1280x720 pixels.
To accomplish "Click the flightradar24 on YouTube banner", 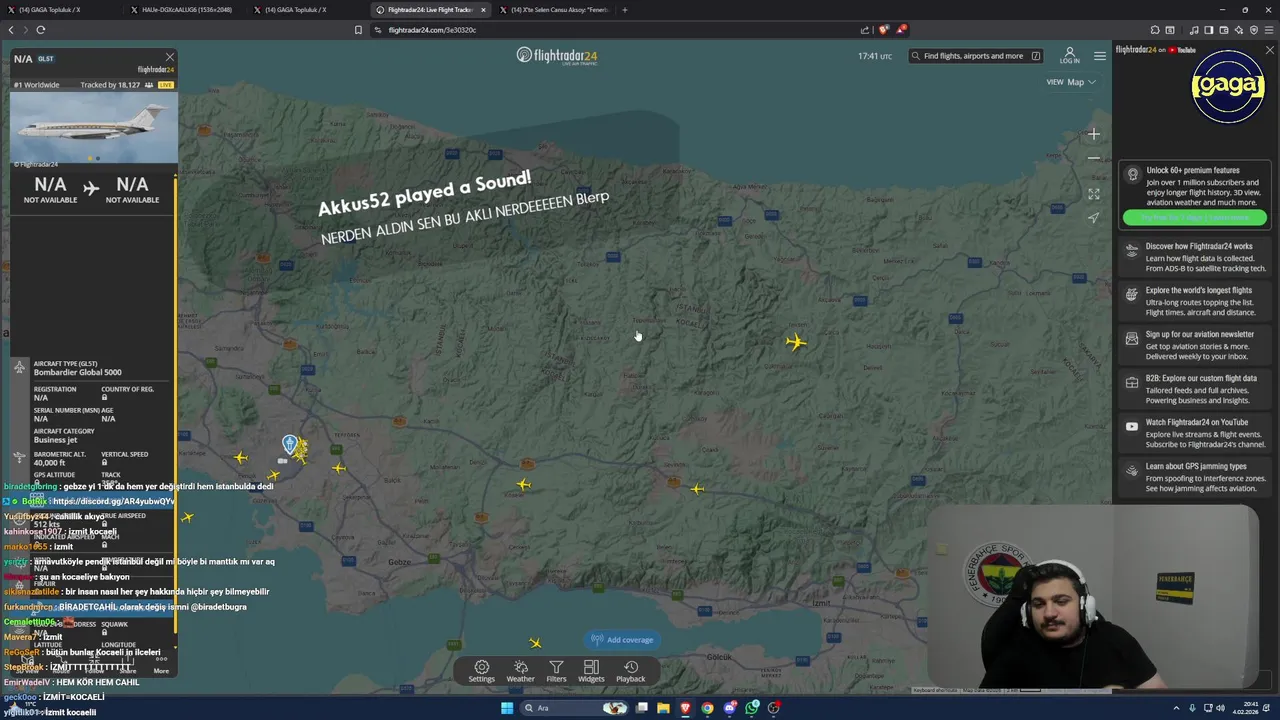I will [x=1156, y=50].
